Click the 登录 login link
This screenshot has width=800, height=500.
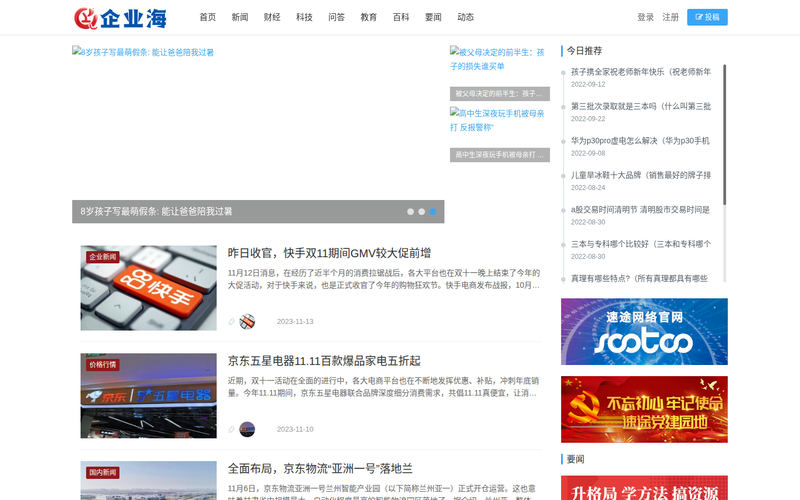645,17
